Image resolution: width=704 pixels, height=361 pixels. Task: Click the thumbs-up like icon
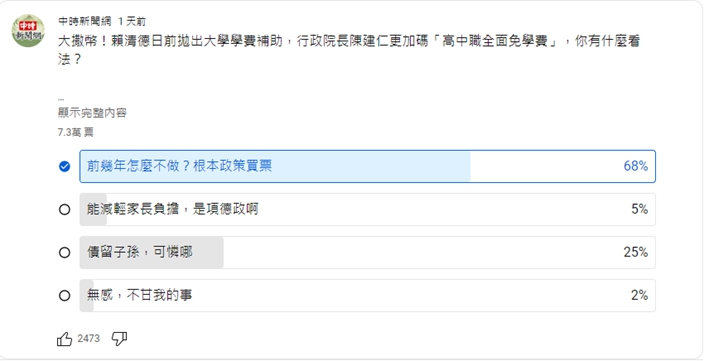click(x=64, y=339)
